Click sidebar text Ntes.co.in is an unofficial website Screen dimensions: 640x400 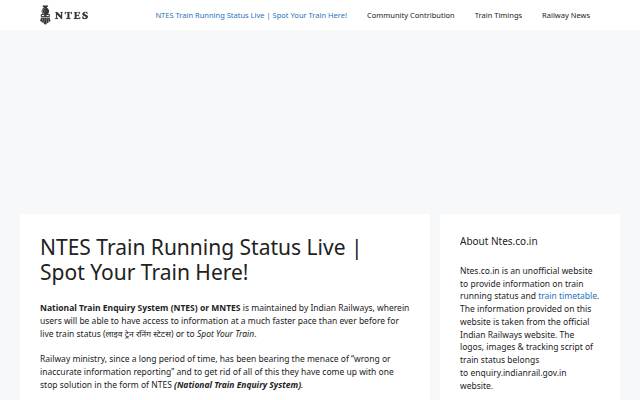pos(526,271)
